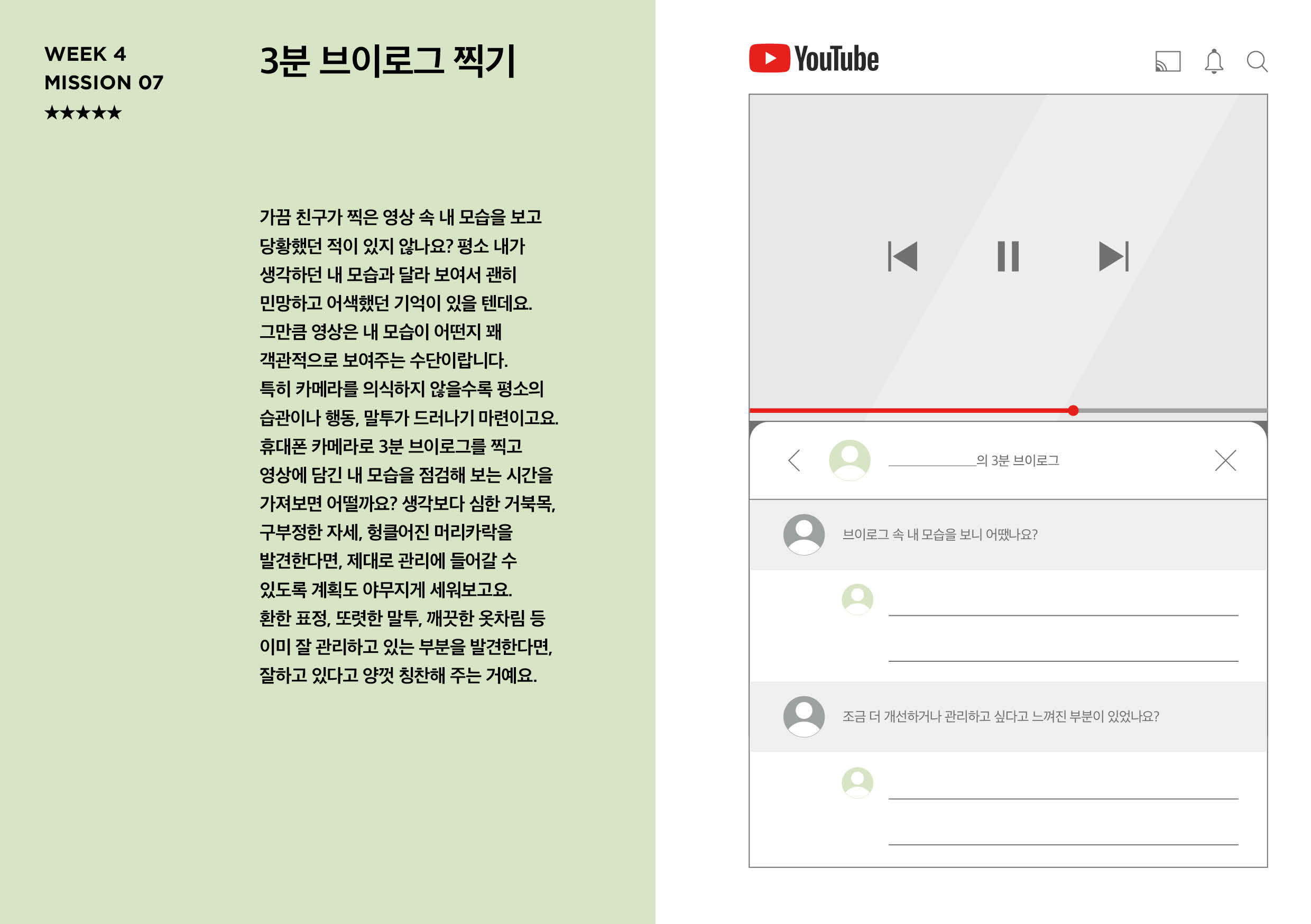Click the last answer line at the bottom
The image size is (1311, 924).
1063,844
